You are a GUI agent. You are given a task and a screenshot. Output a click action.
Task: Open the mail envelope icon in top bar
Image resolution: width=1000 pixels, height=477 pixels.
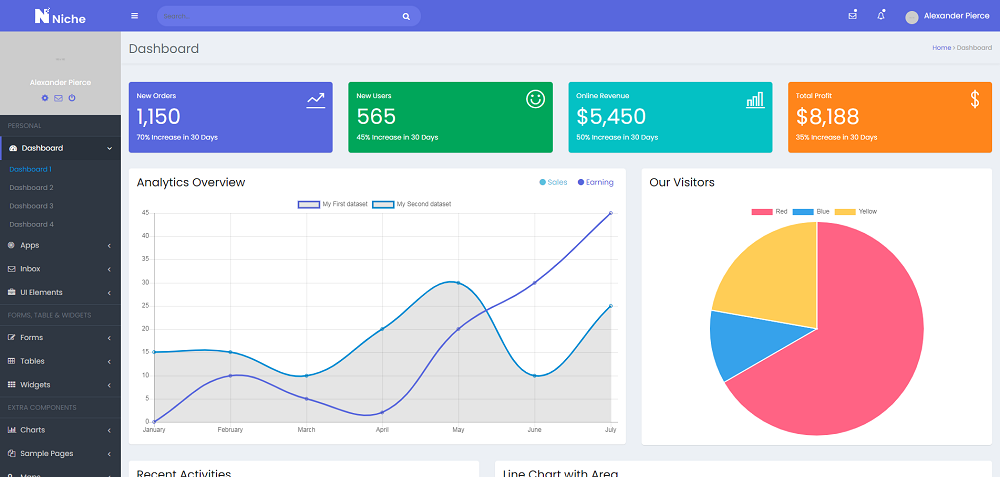tap(852, 16)
